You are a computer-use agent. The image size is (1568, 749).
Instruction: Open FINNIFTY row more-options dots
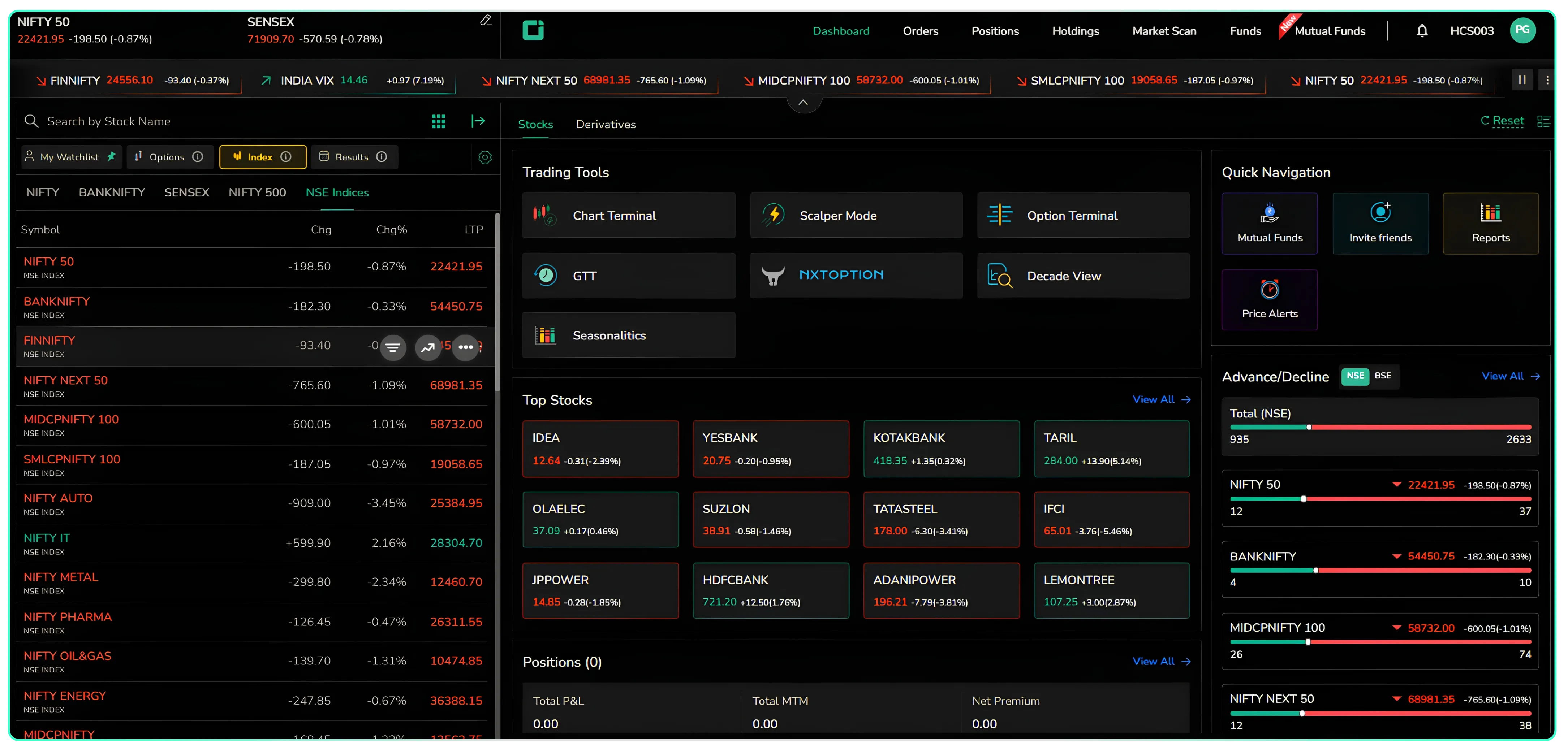[x=466, y=347]
